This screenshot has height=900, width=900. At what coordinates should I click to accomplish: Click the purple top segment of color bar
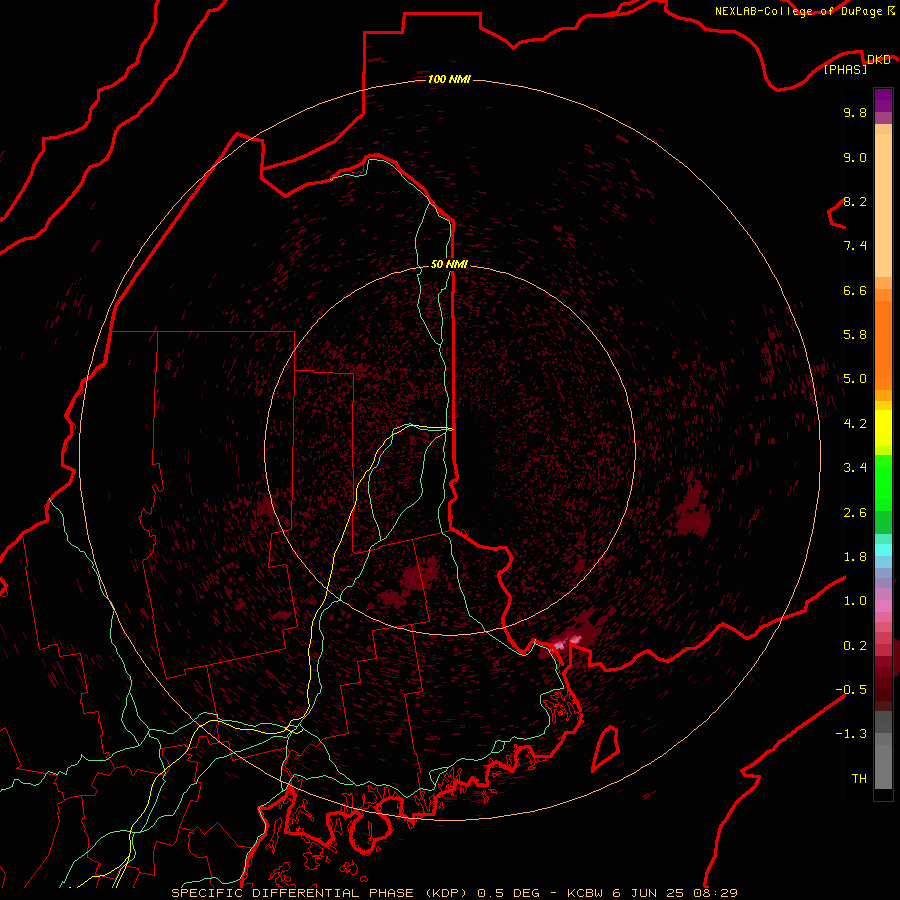pos(883,100)
